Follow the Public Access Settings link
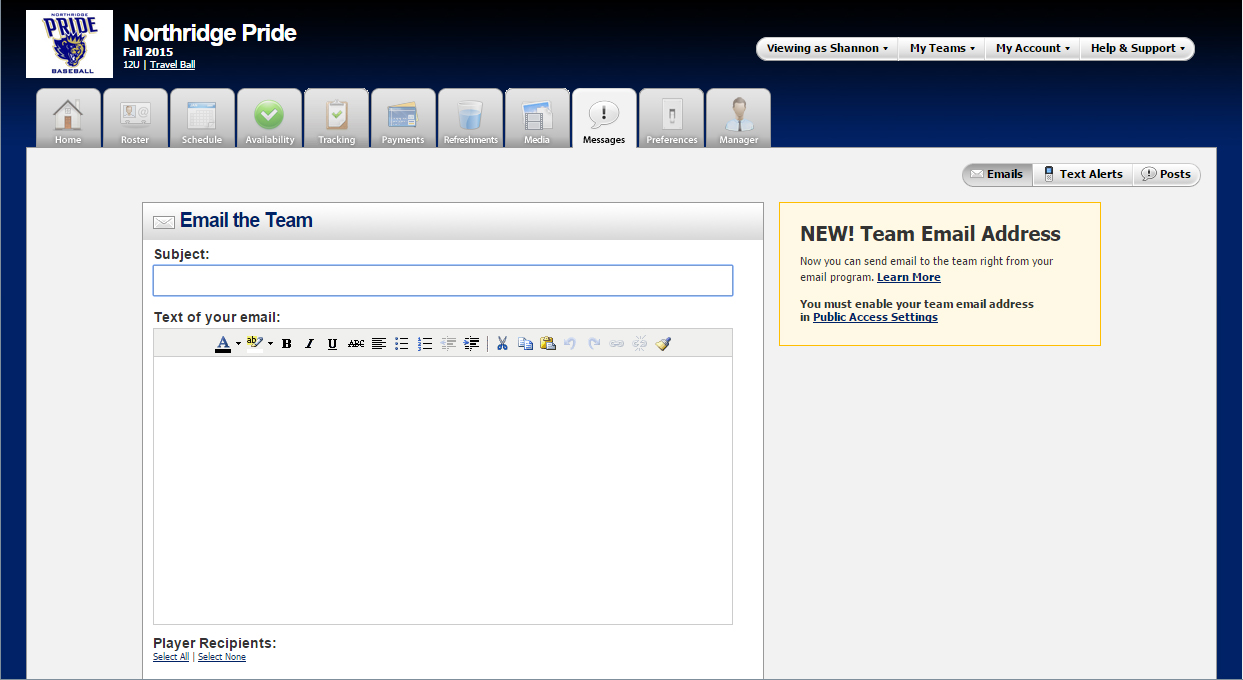The image size is (1243, 680). pyautogui.click(x=875, y=317)
